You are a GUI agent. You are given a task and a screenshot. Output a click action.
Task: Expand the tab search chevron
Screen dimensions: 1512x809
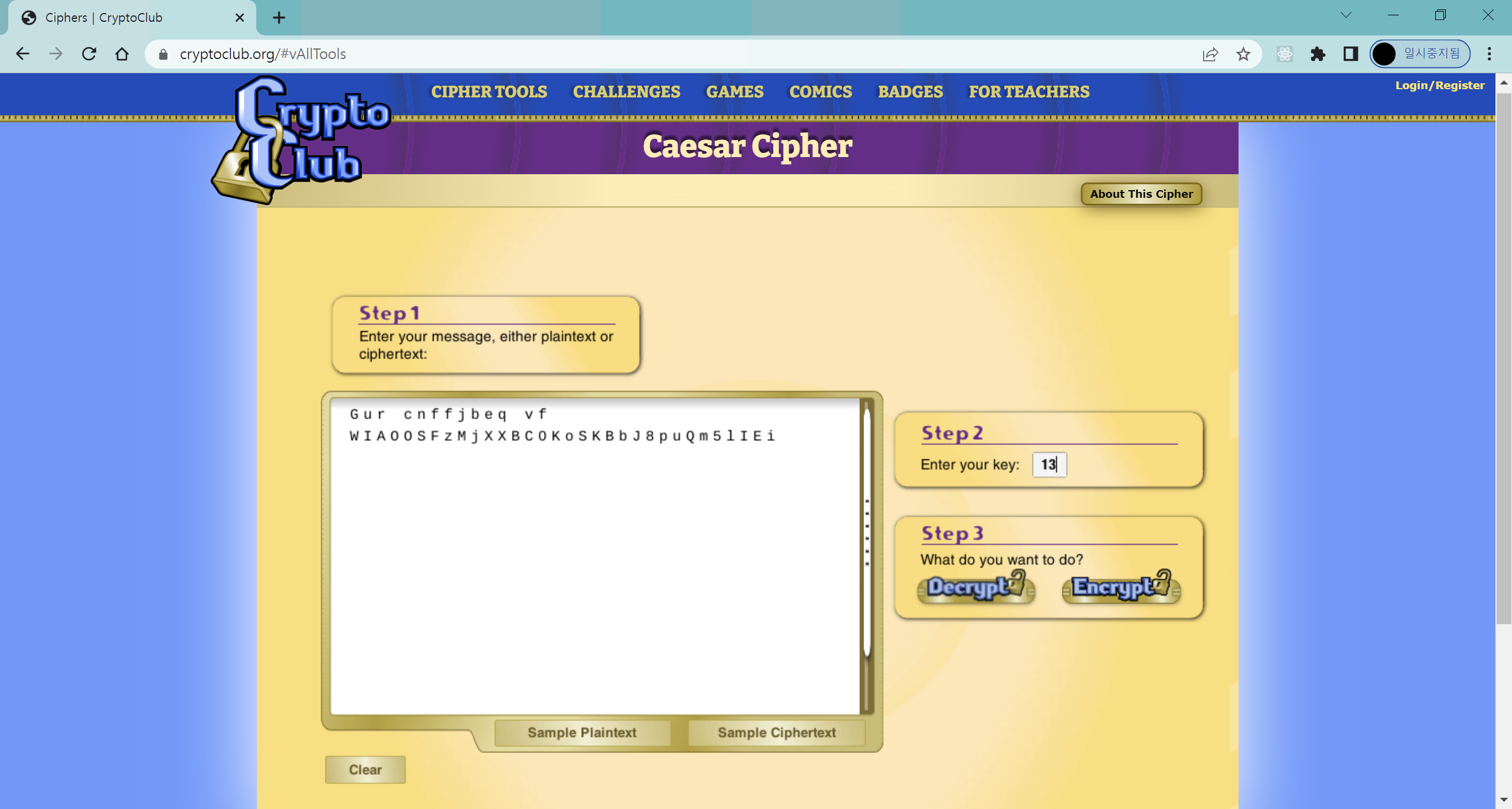pyautogui.click(x=1346, y=15)
